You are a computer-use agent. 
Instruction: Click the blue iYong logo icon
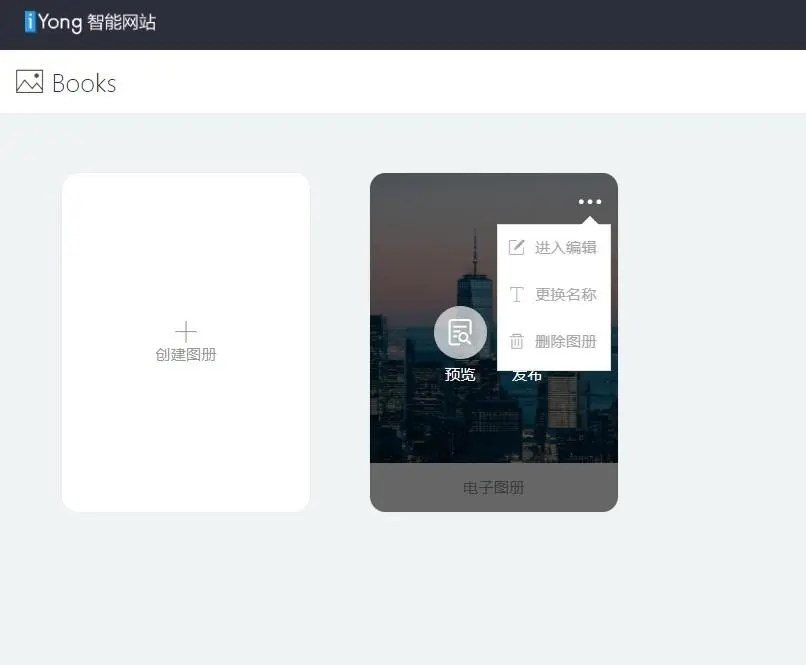coord(30,22)
